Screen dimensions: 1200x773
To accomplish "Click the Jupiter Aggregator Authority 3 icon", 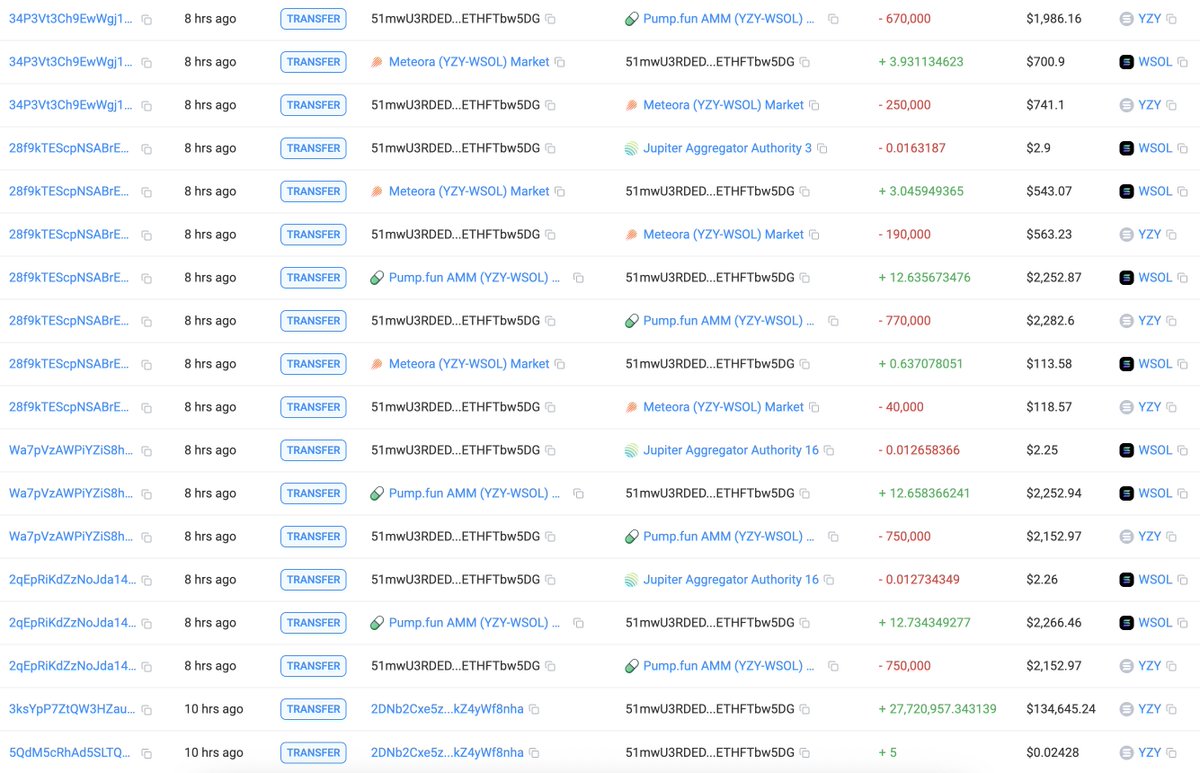I will (631, 147).
